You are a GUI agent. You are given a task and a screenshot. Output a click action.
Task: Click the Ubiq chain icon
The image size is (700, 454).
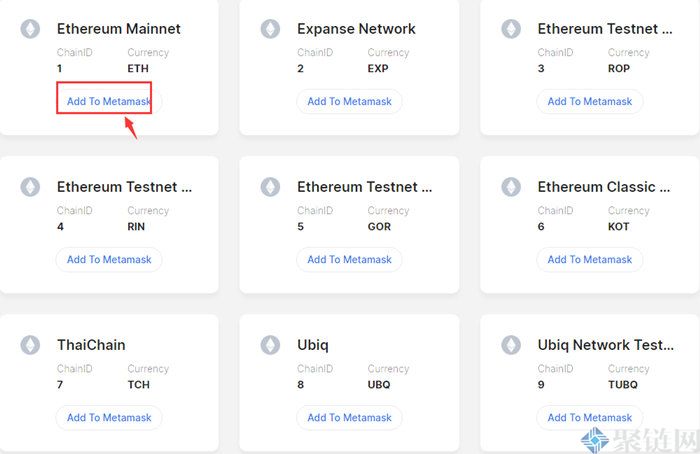(270, 345)
